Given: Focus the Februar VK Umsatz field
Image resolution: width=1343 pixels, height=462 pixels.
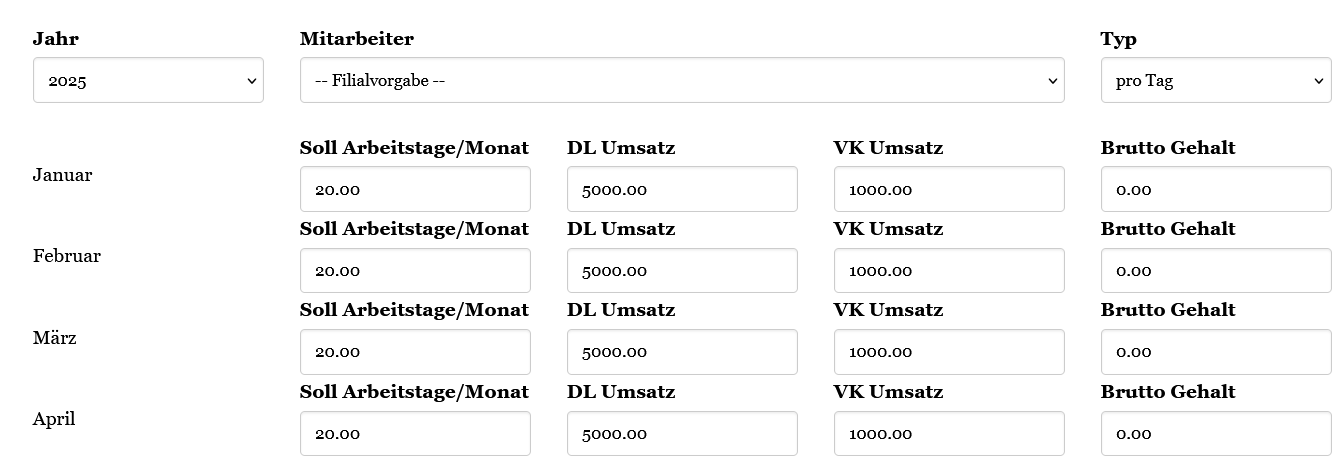Looking at the screenshot, I should point(948,270).
